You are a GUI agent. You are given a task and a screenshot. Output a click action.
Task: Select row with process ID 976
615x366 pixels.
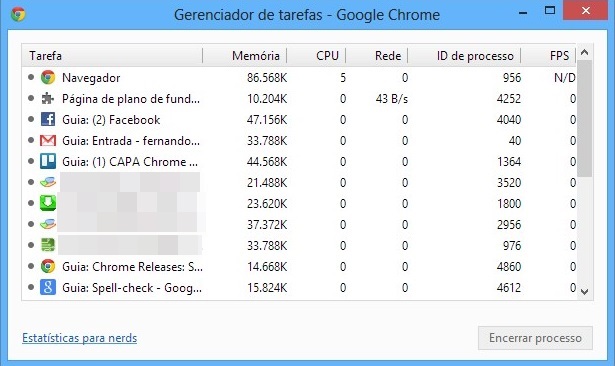tap(299, 246)
